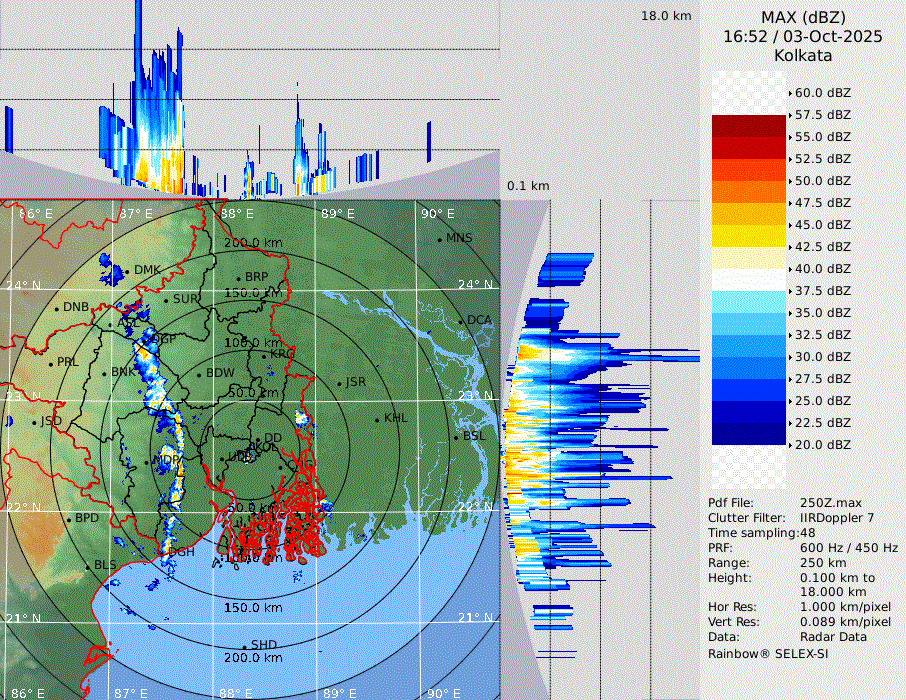Select the SHD station marker
The image size is (906, 700).
pos(244,645)
